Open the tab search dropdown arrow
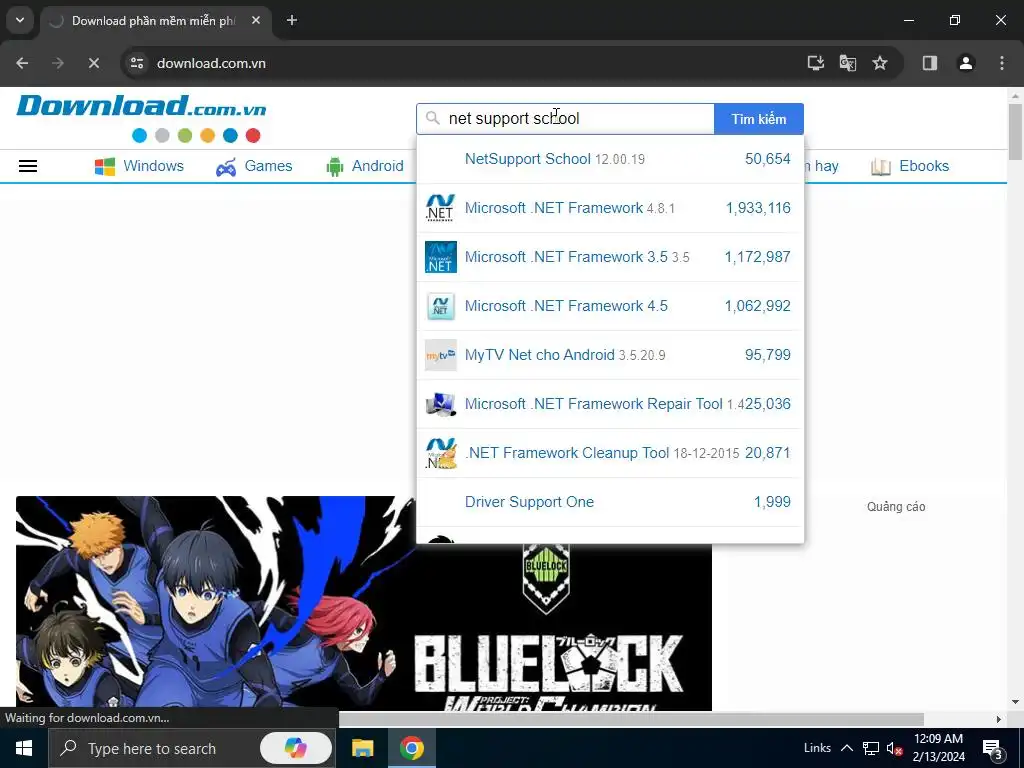This screenshot has height=768, width=1024. (x=20, y=20)
